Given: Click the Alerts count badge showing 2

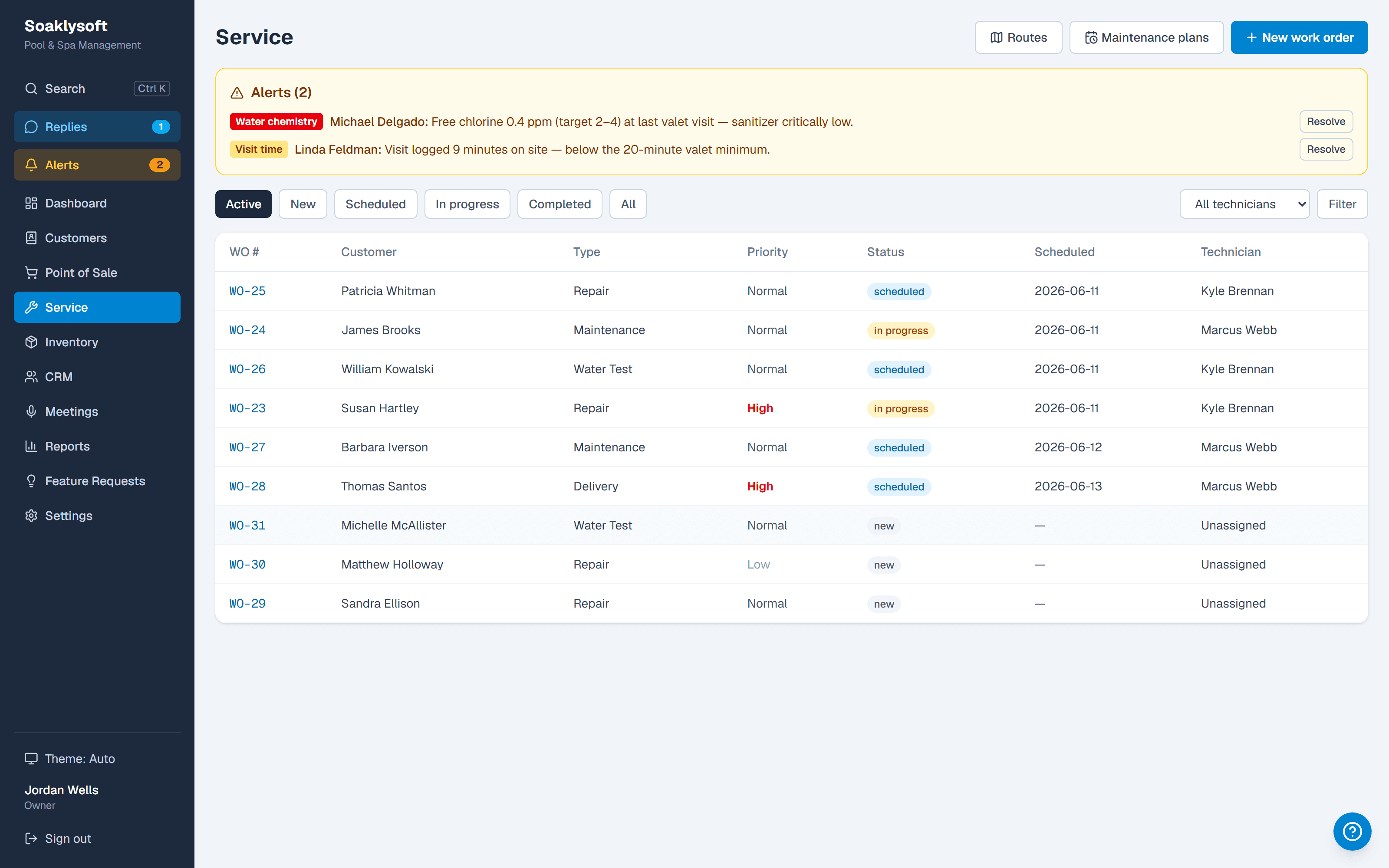Looking at the screenshot, I should 160,165.
